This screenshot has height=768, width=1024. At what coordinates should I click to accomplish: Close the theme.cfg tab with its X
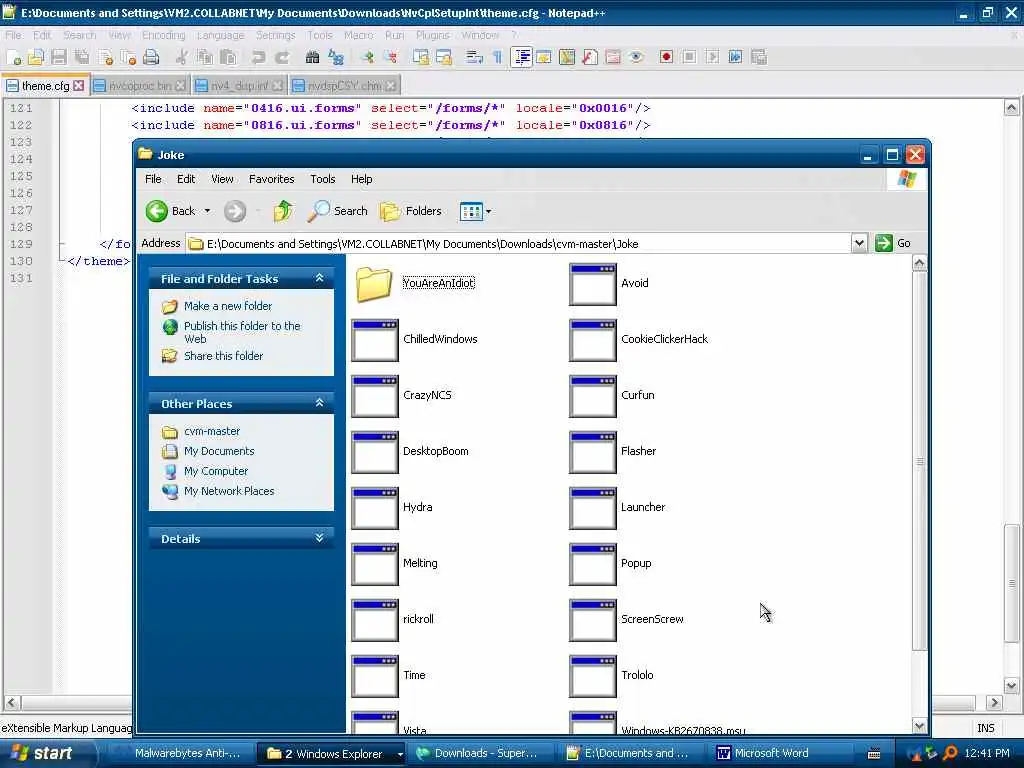tap(79, 86)
